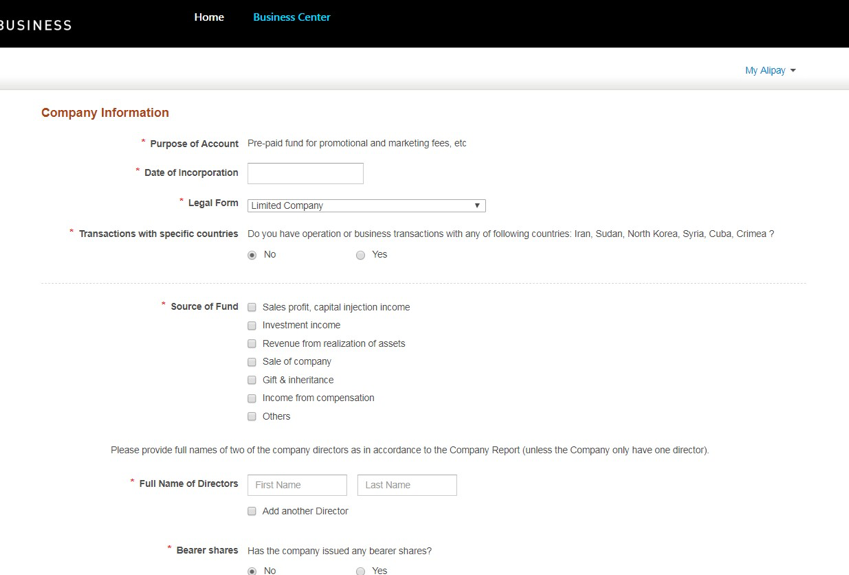Viewport: 849px width, 575px height.
Task: Check Income from compensation option
Action: (x=252, y=398)
